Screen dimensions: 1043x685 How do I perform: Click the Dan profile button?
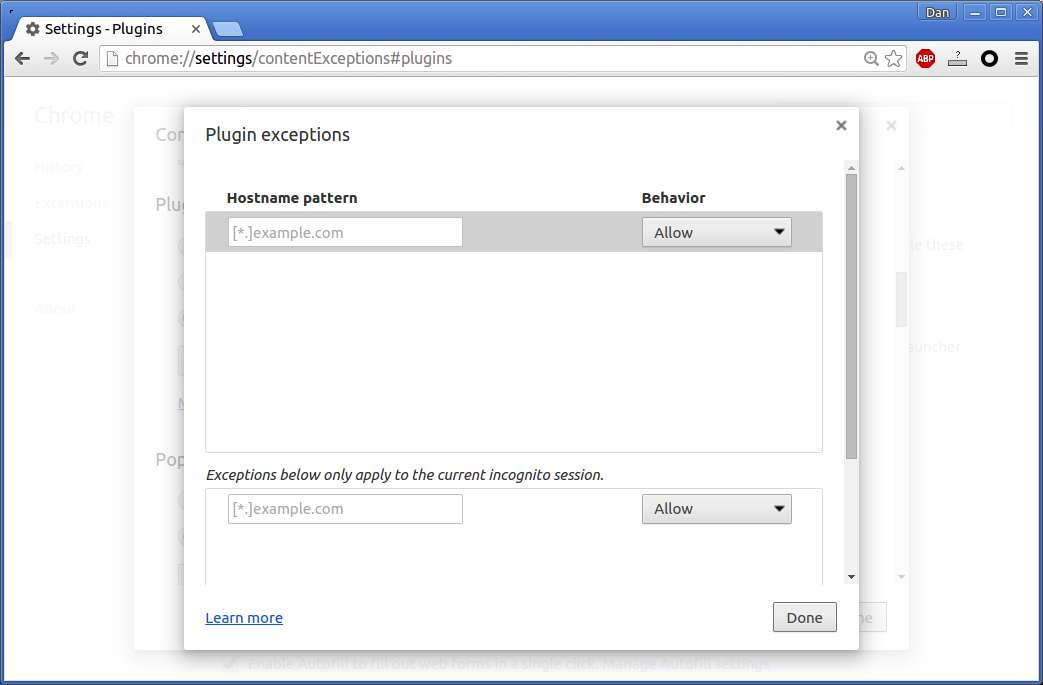coord(937,12)
